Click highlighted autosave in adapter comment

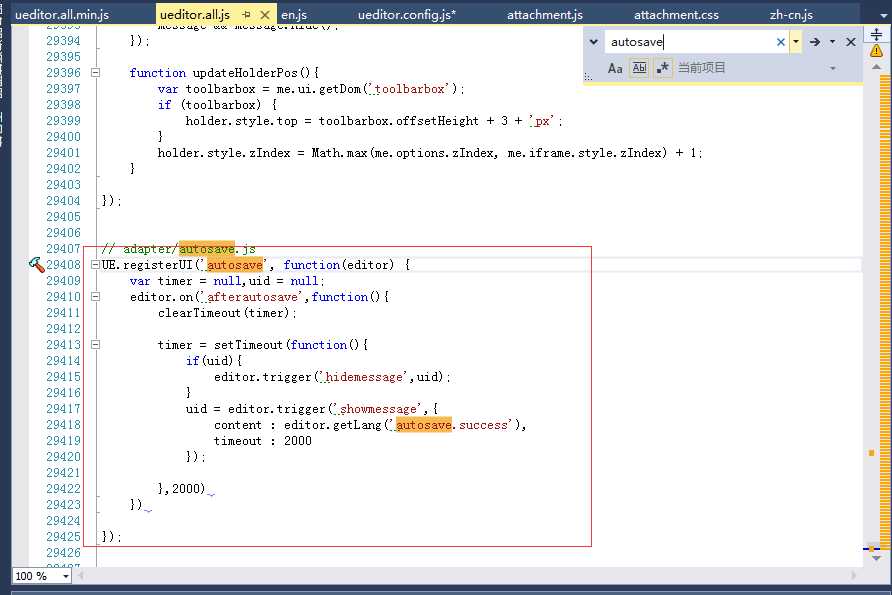click(207, 249)
